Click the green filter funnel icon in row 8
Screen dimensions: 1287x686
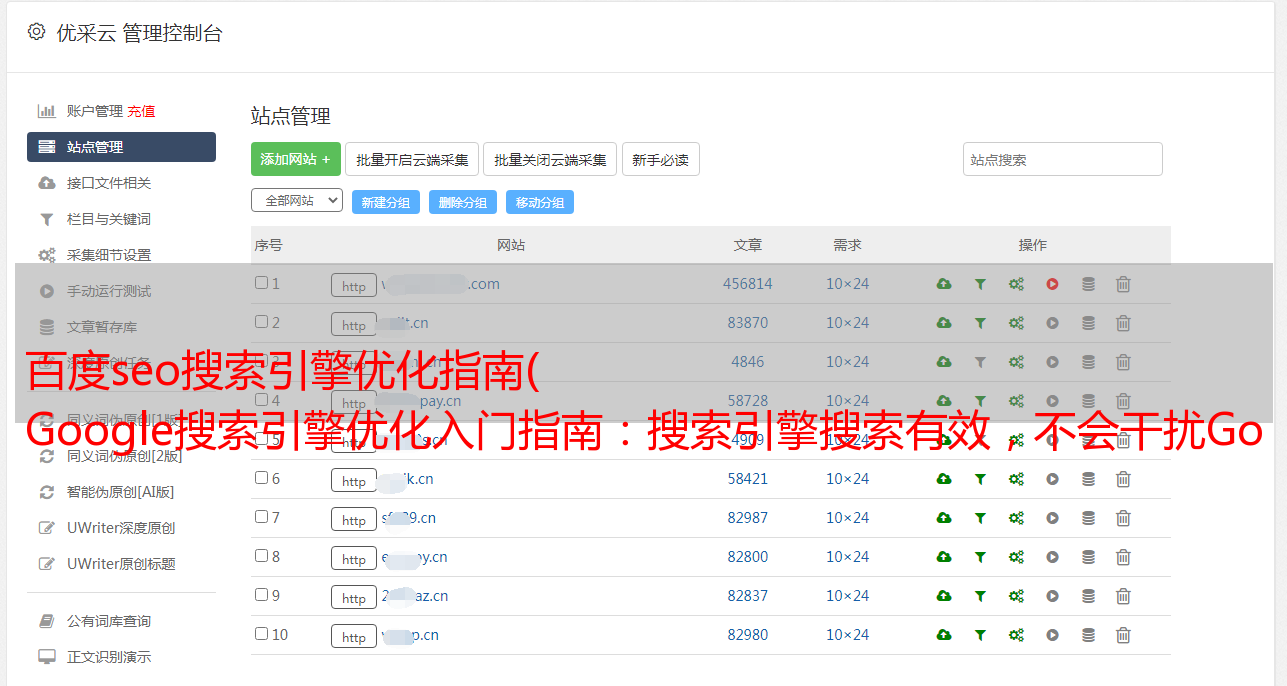980,557
